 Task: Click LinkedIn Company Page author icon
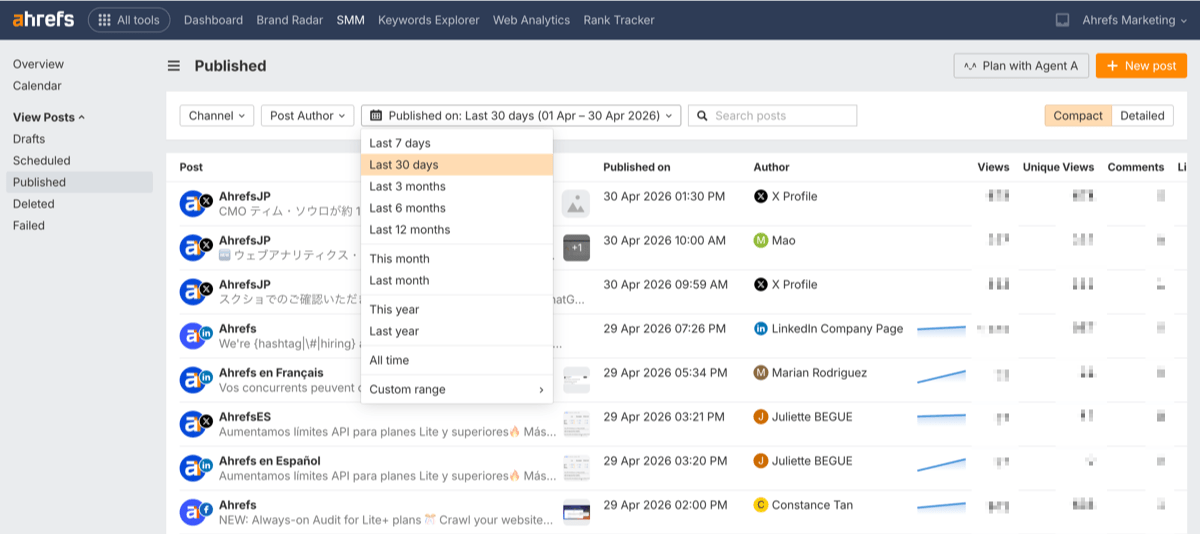(761, 329)
